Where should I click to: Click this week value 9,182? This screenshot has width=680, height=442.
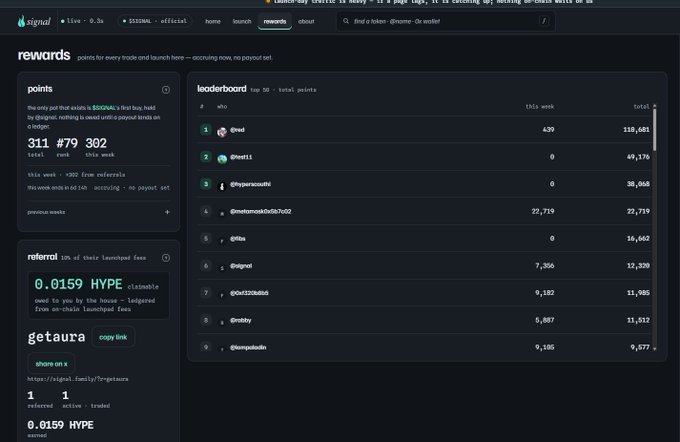[x=545, y=293]
